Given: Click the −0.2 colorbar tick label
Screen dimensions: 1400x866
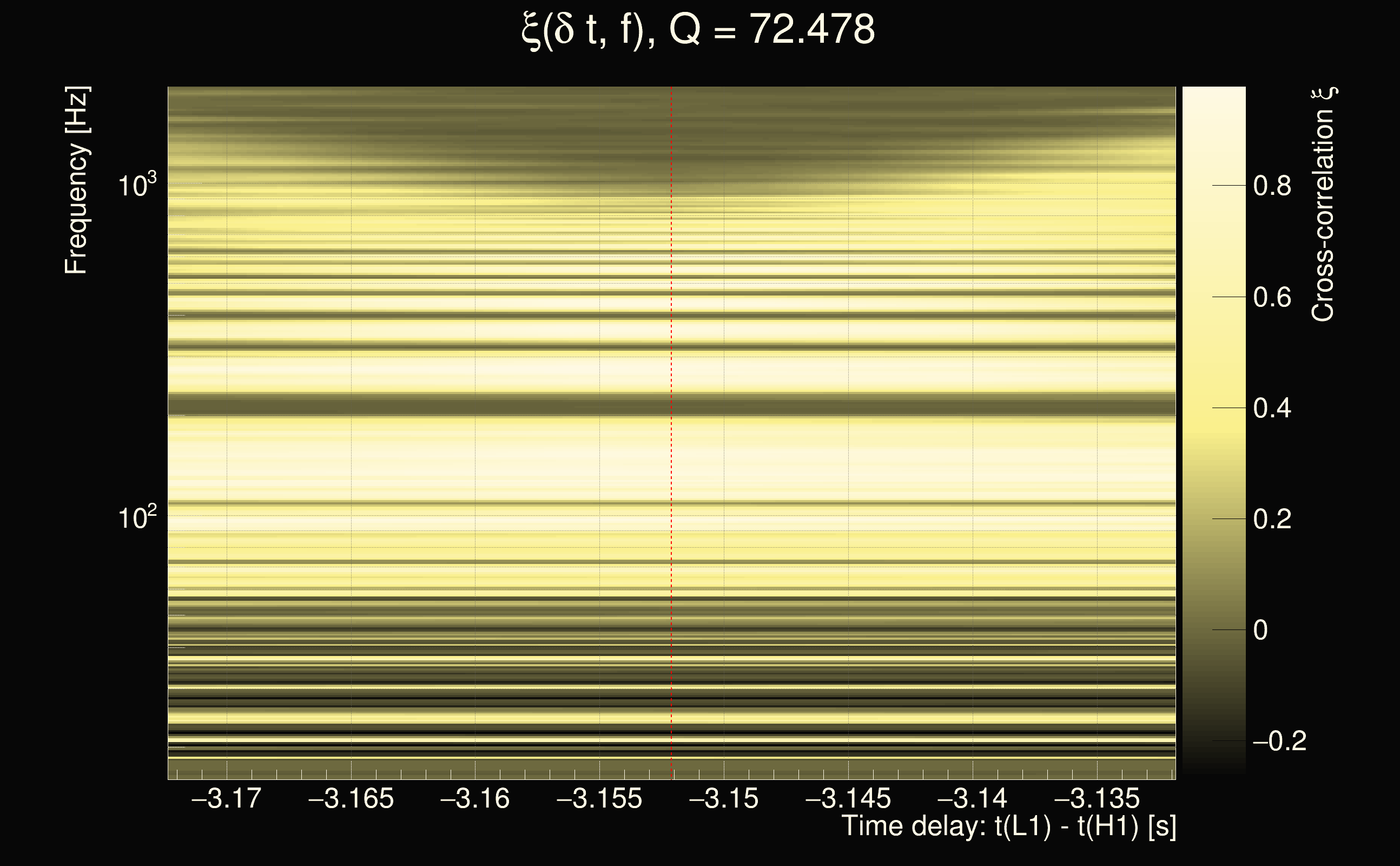Looking at the screenshot, I should pyautogui.click(x=1279, y=742).
